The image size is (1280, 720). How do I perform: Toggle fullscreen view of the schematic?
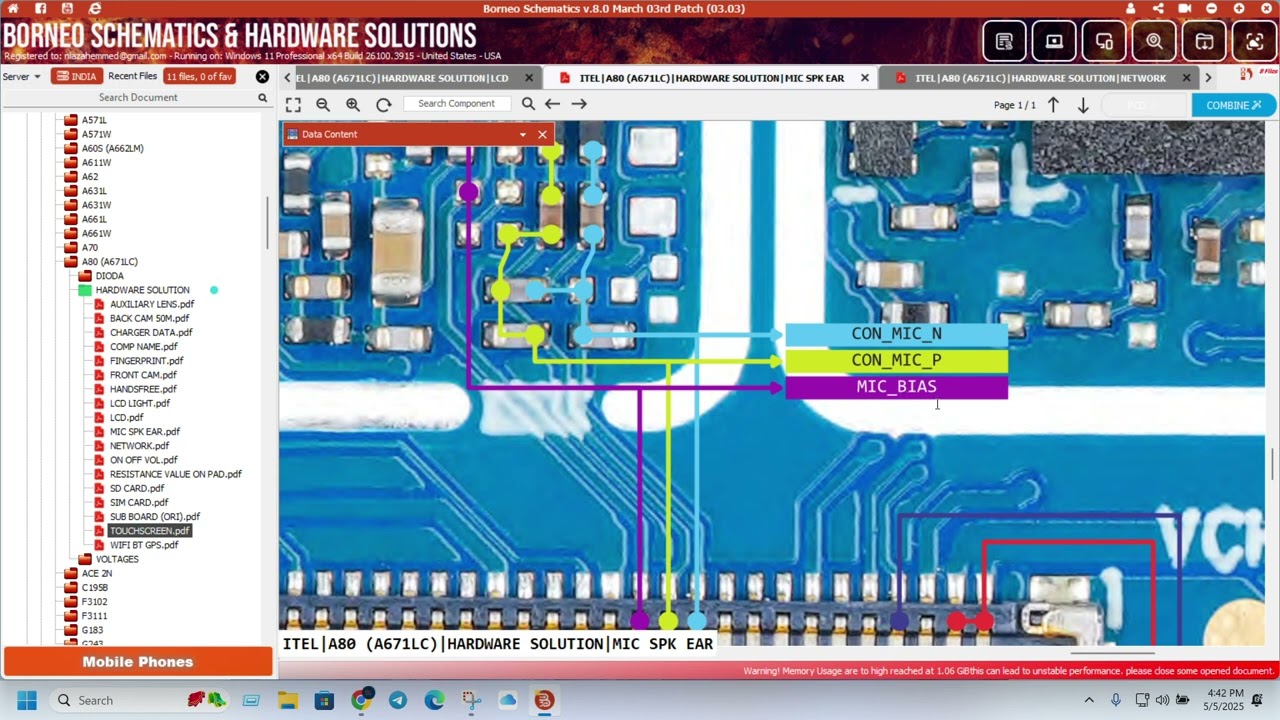click(x=293, y=104)
